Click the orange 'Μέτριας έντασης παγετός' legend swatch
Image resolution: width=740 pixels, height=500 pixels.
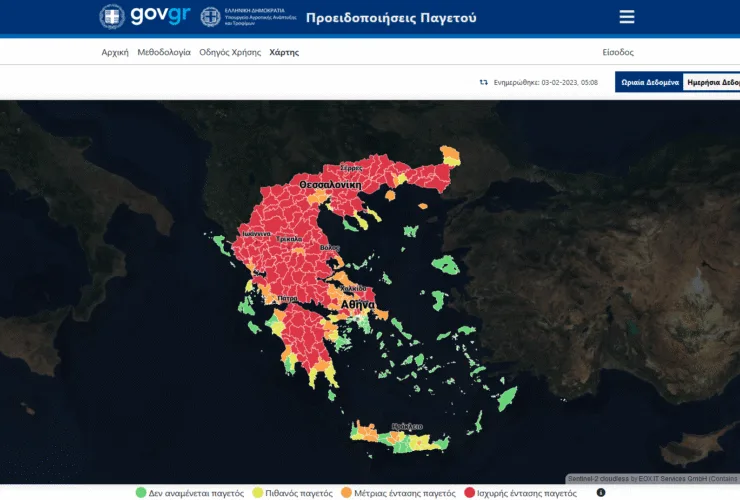[346, 493]
